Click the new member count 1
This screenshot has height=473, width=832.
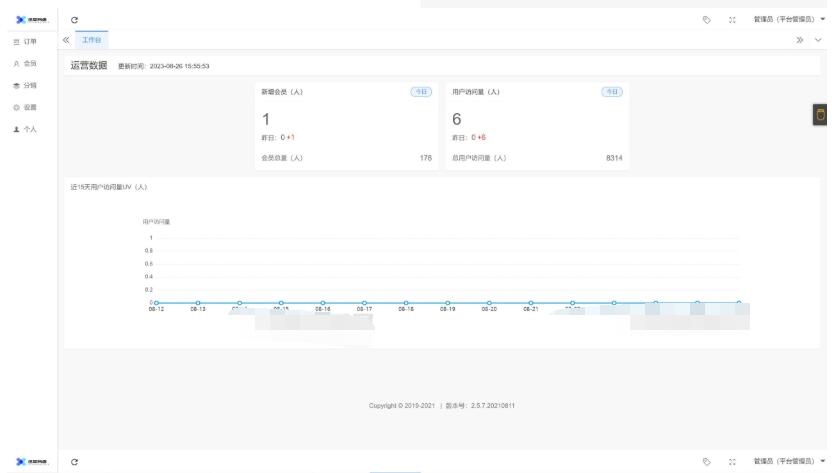[x=266, y=119]
